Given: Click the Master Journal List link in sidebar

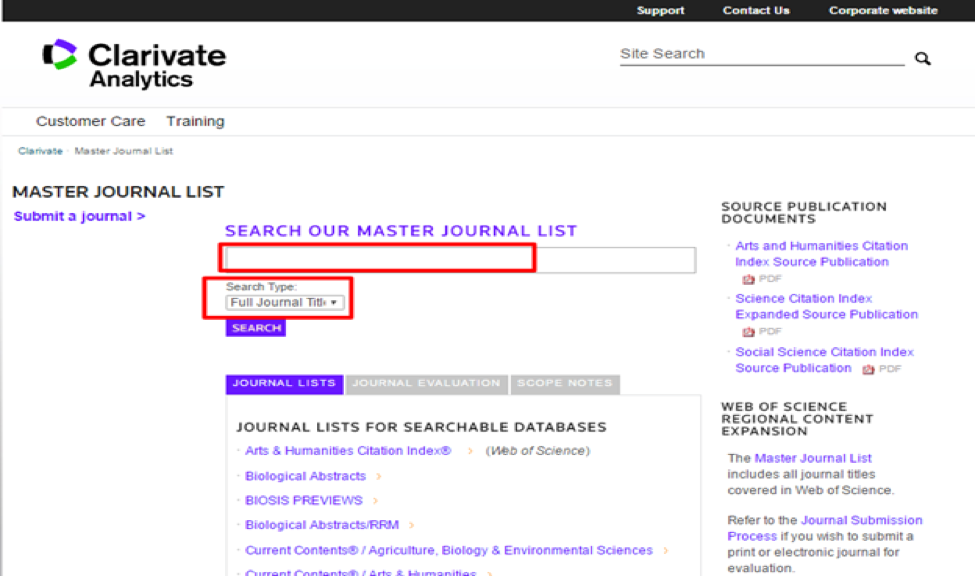Looking at the screenshot, I should (813, 458).
